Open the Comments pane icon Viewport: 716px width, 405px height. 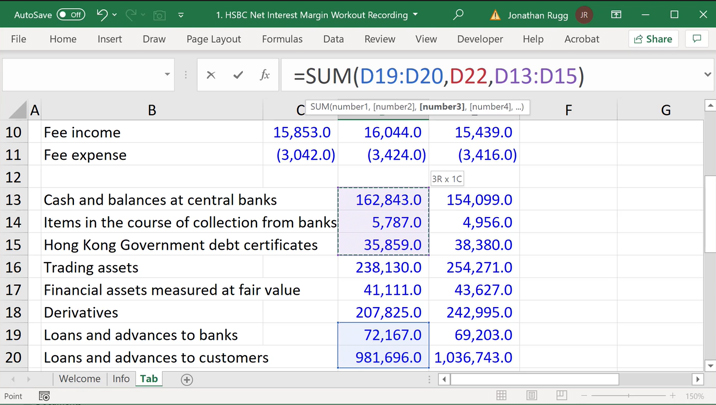[697, 39]
